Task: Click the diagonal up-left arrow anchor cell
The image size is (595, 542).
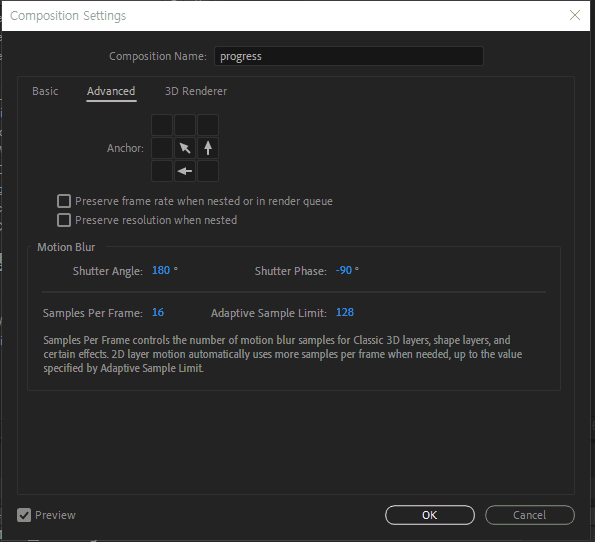Action: click(x=185, y=148)
